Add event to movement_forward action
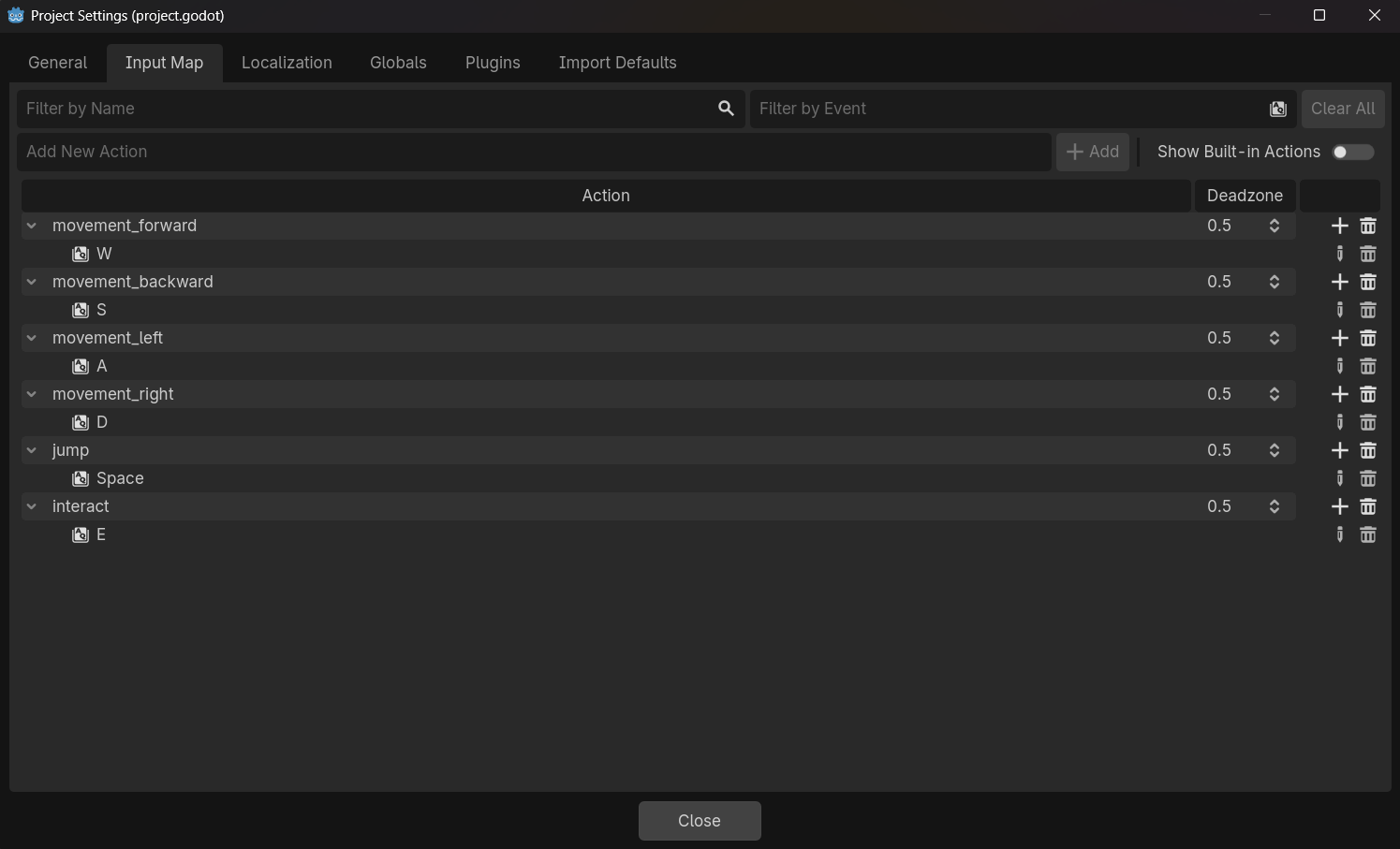Viewport: 1400px width, 849px height. coord(1339,226)
